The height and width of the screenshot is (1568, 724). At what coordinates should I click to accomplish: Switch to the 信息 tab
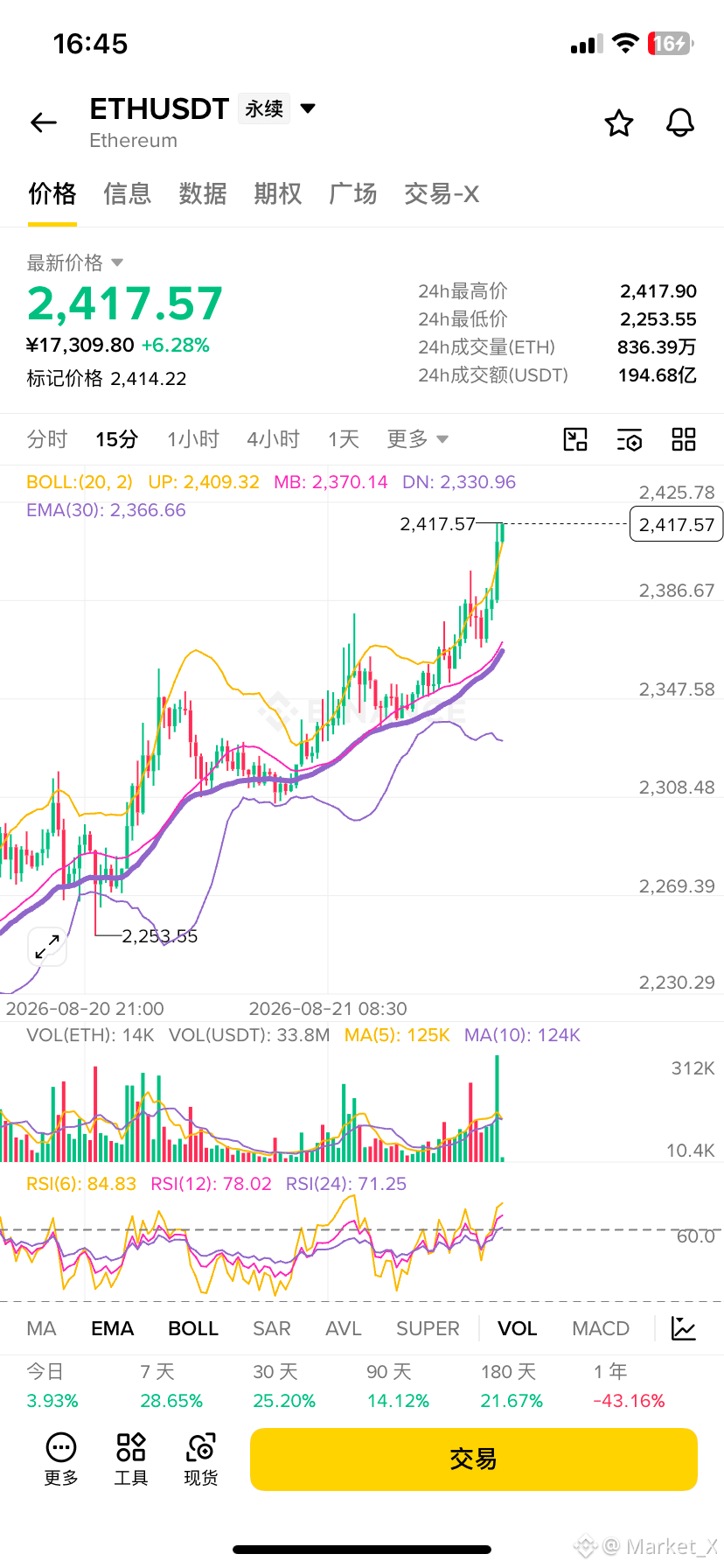pyautogui.click(x=128, y=193)
